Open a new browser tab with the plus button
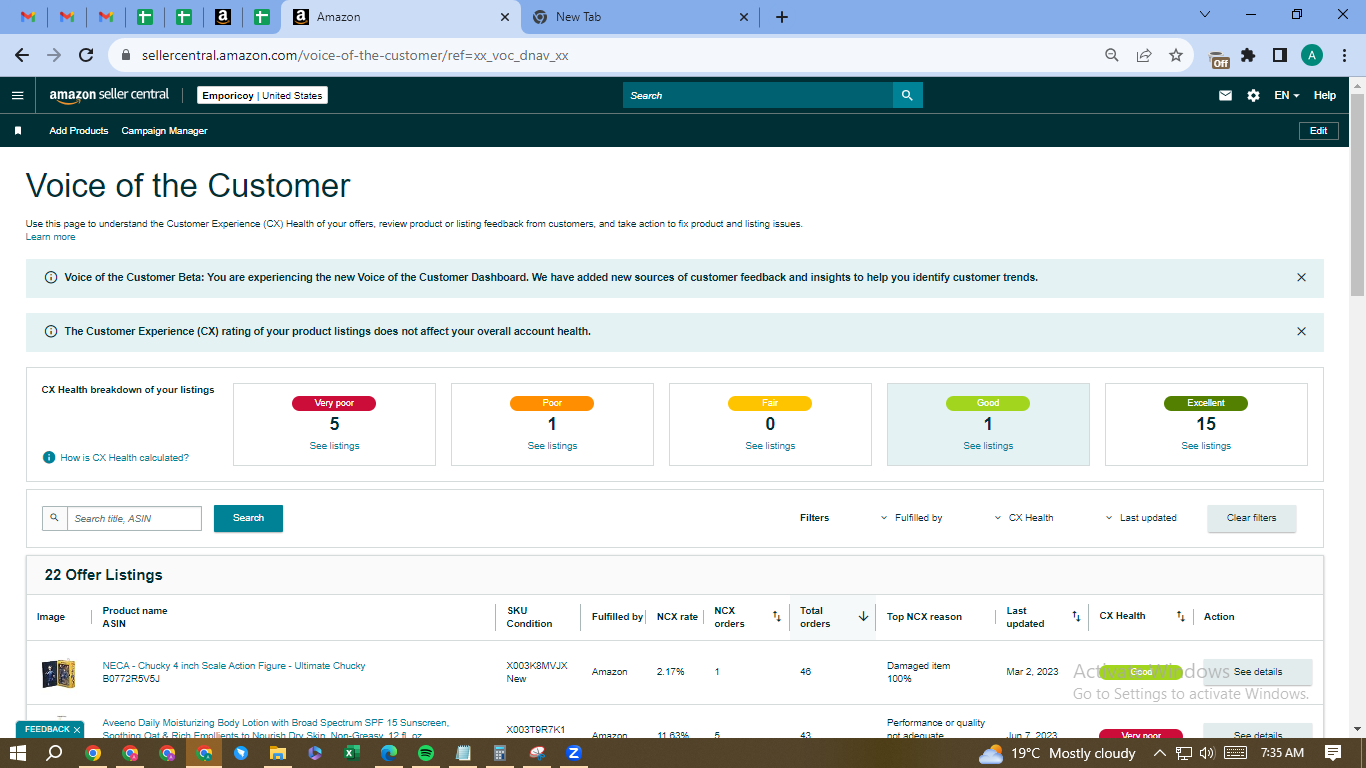 click(x=782, y=17)
